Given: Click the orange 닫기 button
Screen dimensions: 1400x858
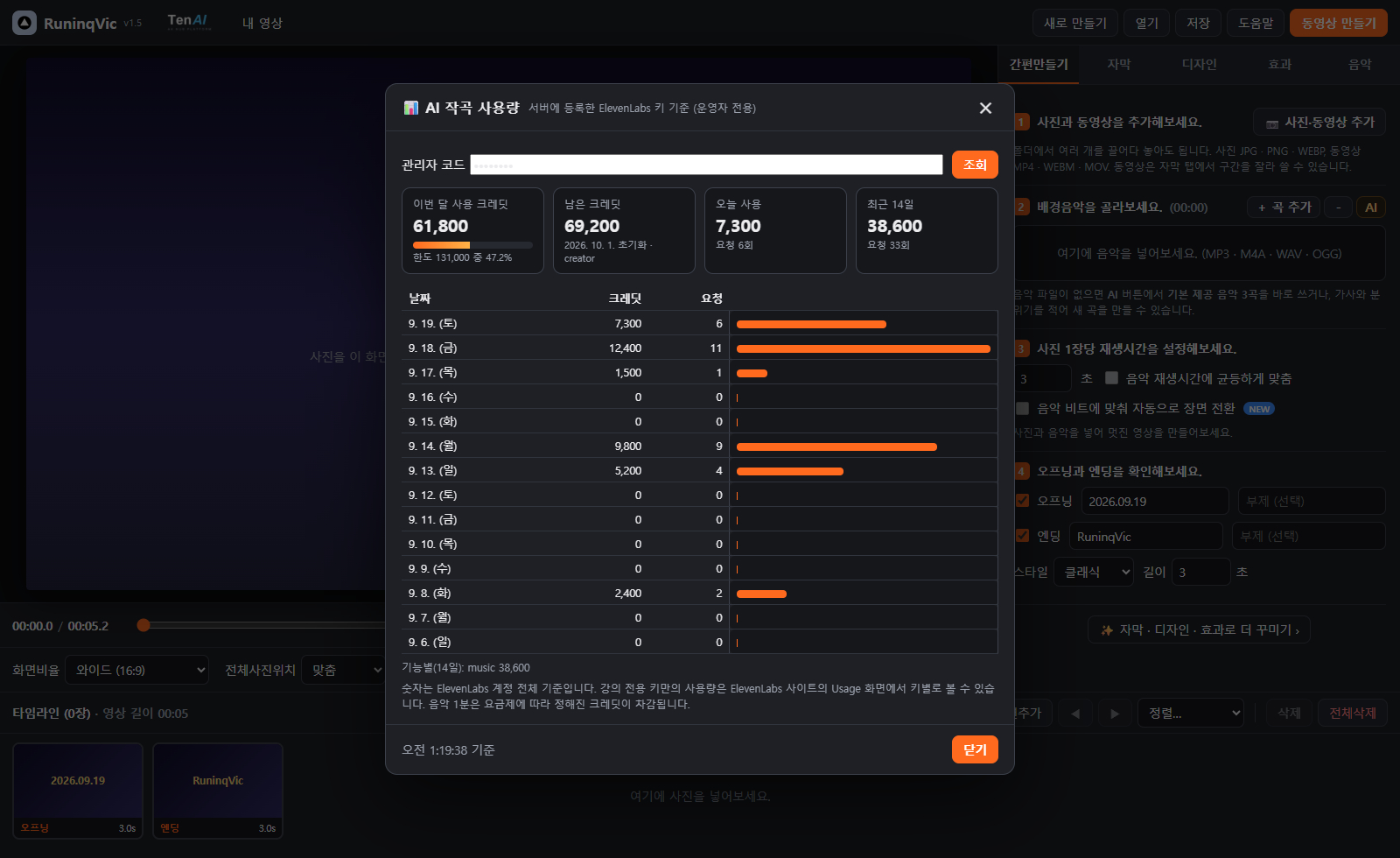Looking at the screenshot, I should click(975, 749).
